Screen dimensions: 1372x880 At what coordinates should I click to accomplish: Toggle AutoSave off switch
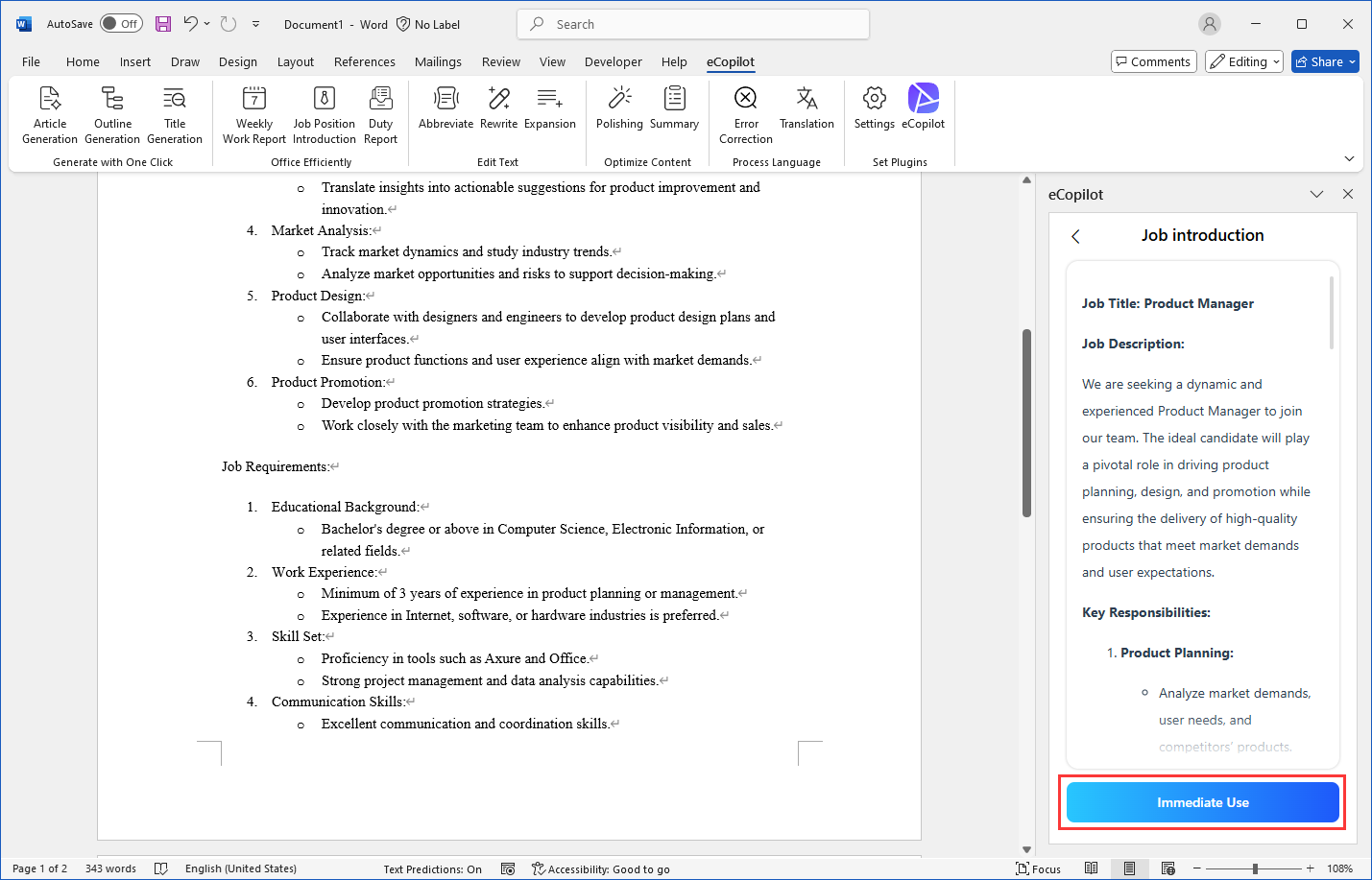[121, 23]
